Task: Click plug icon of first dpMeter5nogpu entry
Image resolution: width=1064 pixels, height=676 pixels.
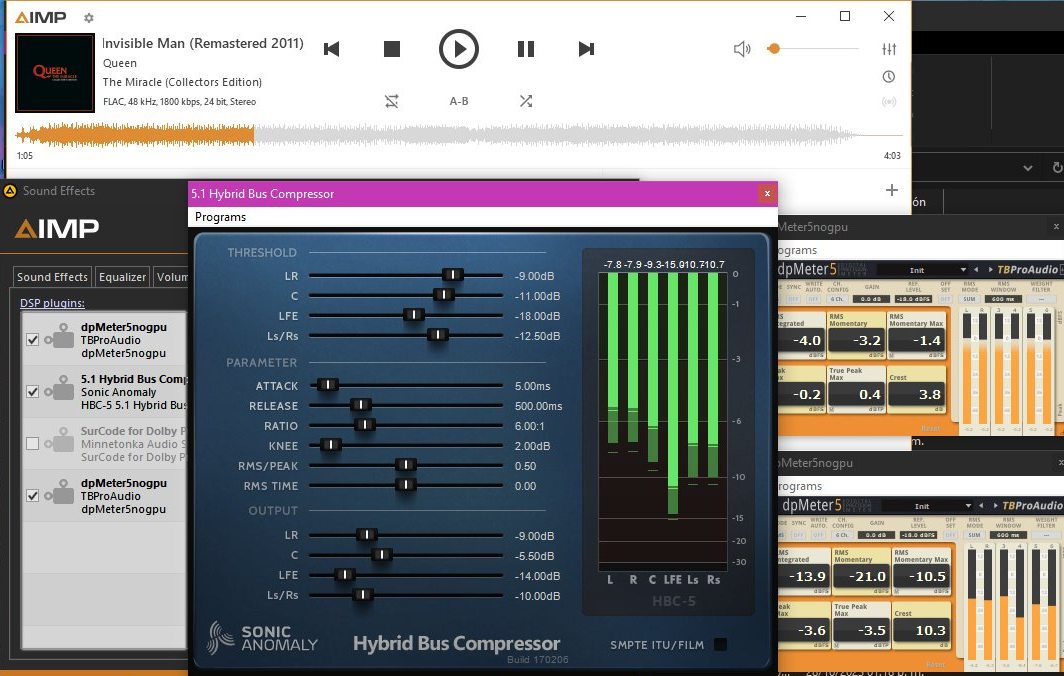Action: pos(60,335)
